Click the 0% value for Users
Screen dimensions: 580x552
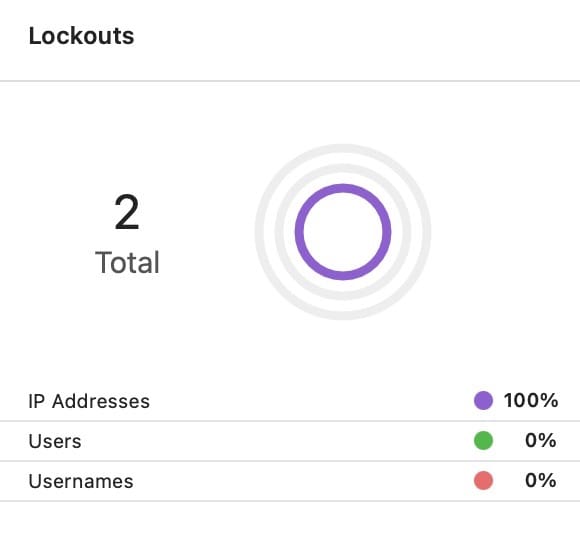540,440
